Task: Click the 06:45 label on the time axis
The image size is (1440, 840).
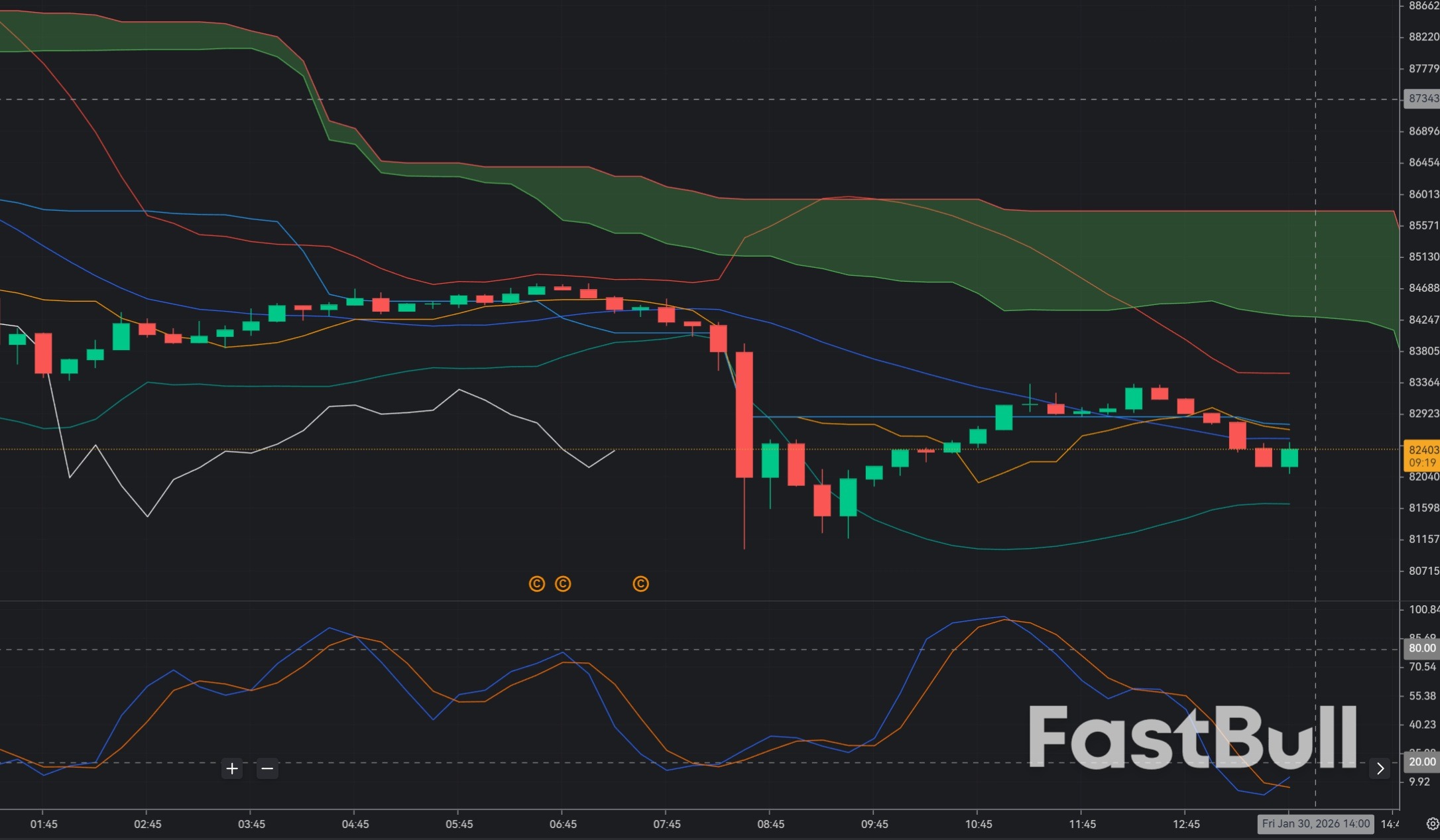Action: (563, 824)
